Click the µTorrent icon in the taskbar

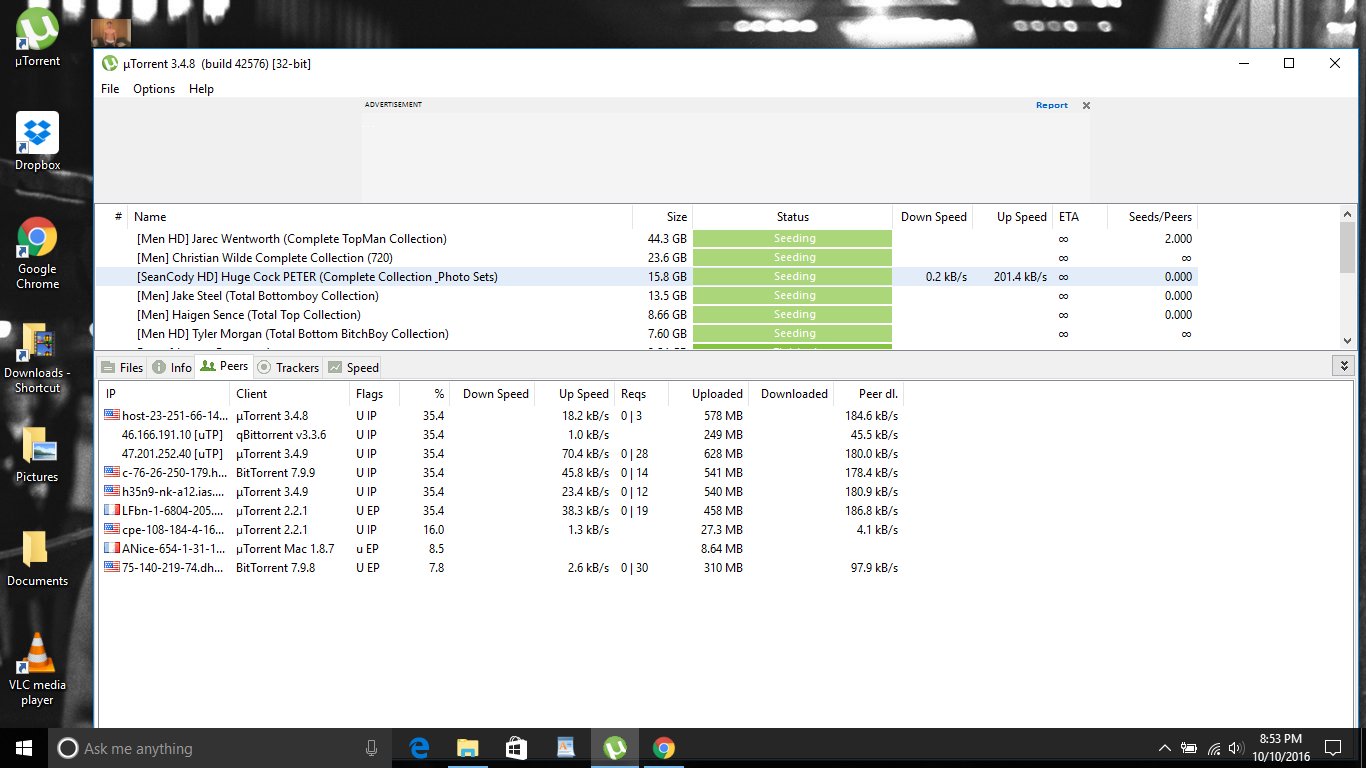(x=615, y=748)
